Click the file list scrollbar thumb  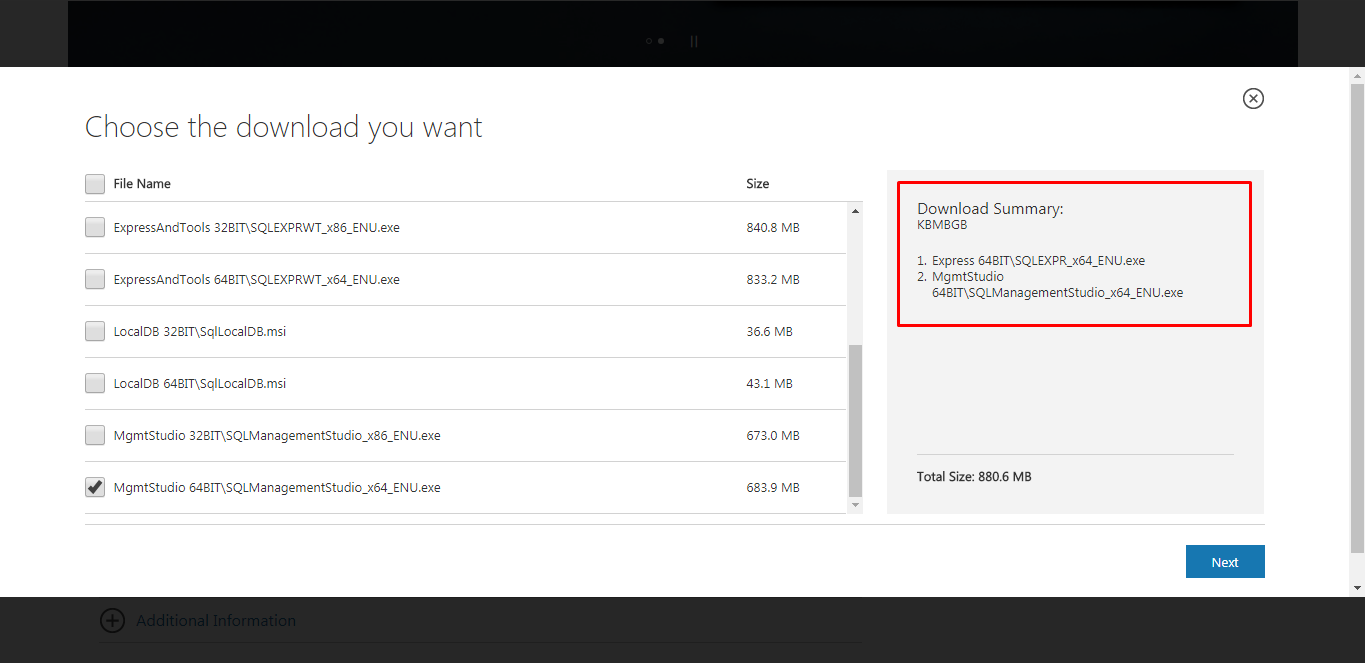click(855, 420)
